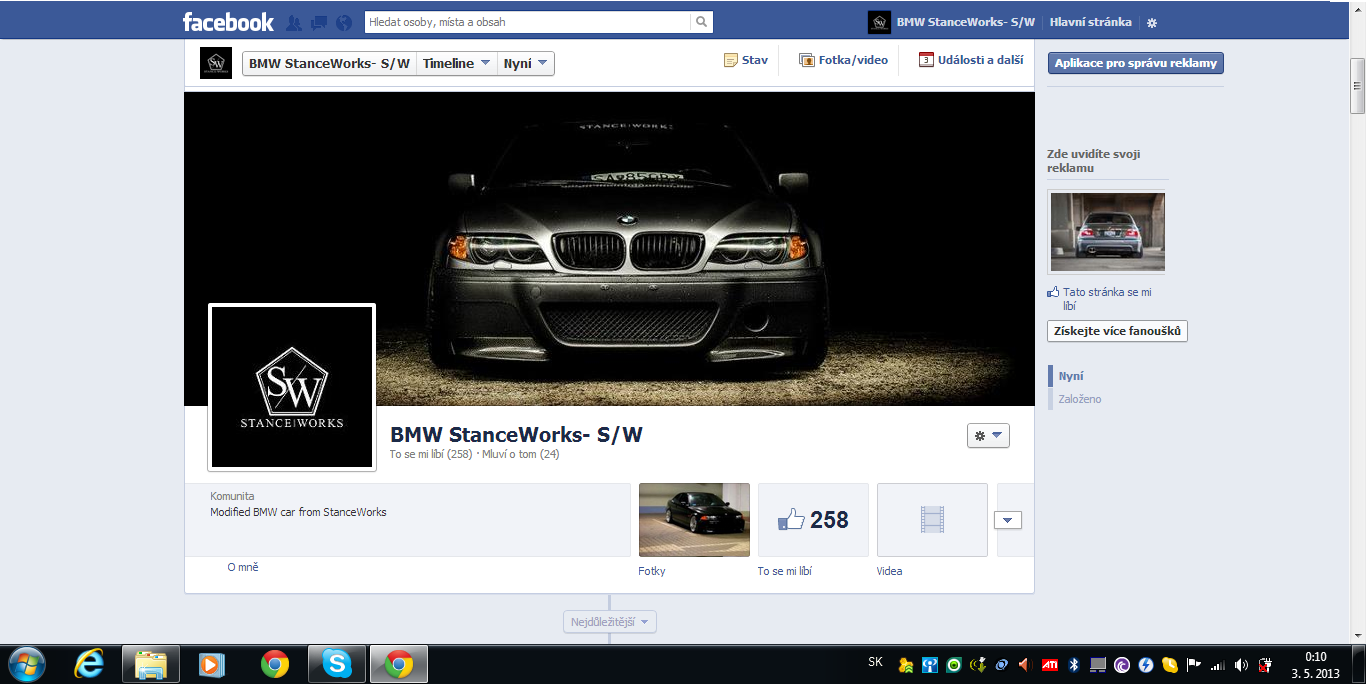Click the ATI tray icon

[1051, 664]
